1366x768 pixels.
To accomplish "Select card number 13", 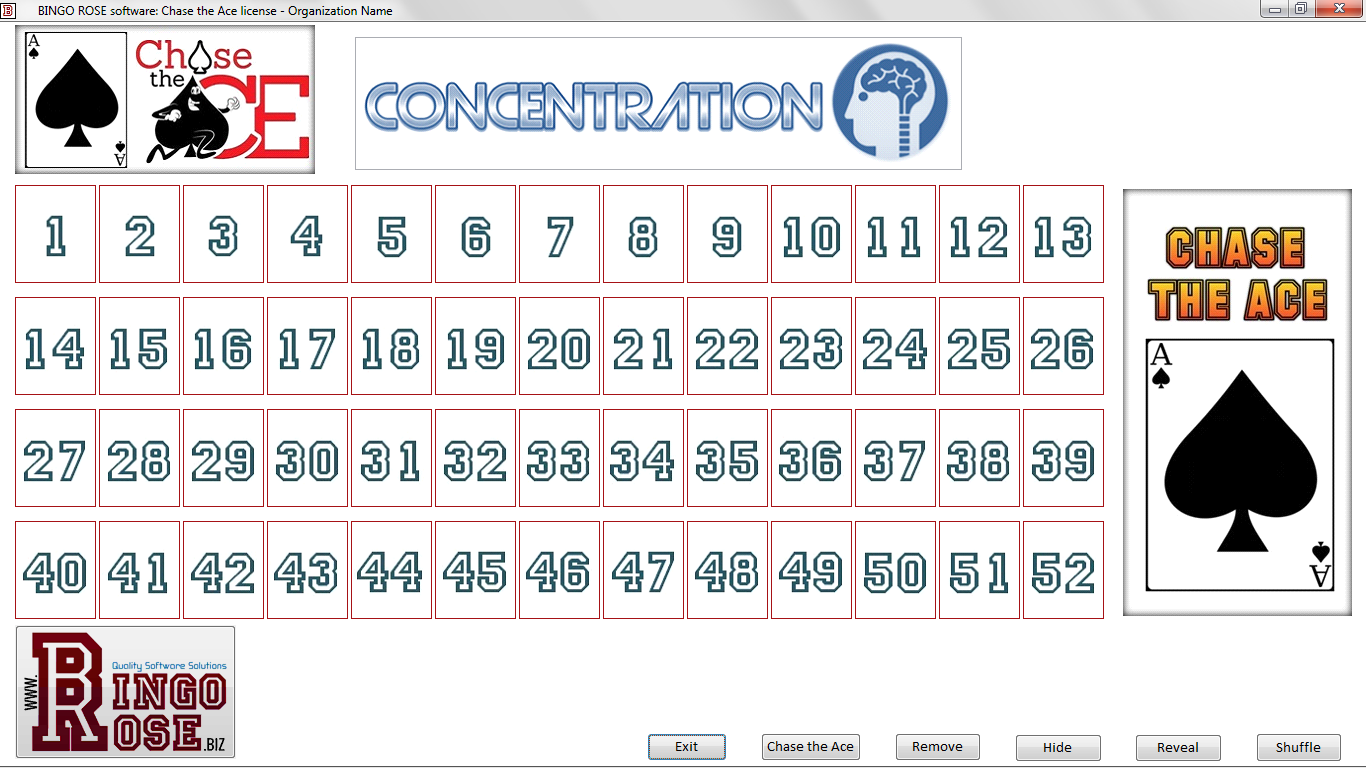I will [x=1062, y=233].
